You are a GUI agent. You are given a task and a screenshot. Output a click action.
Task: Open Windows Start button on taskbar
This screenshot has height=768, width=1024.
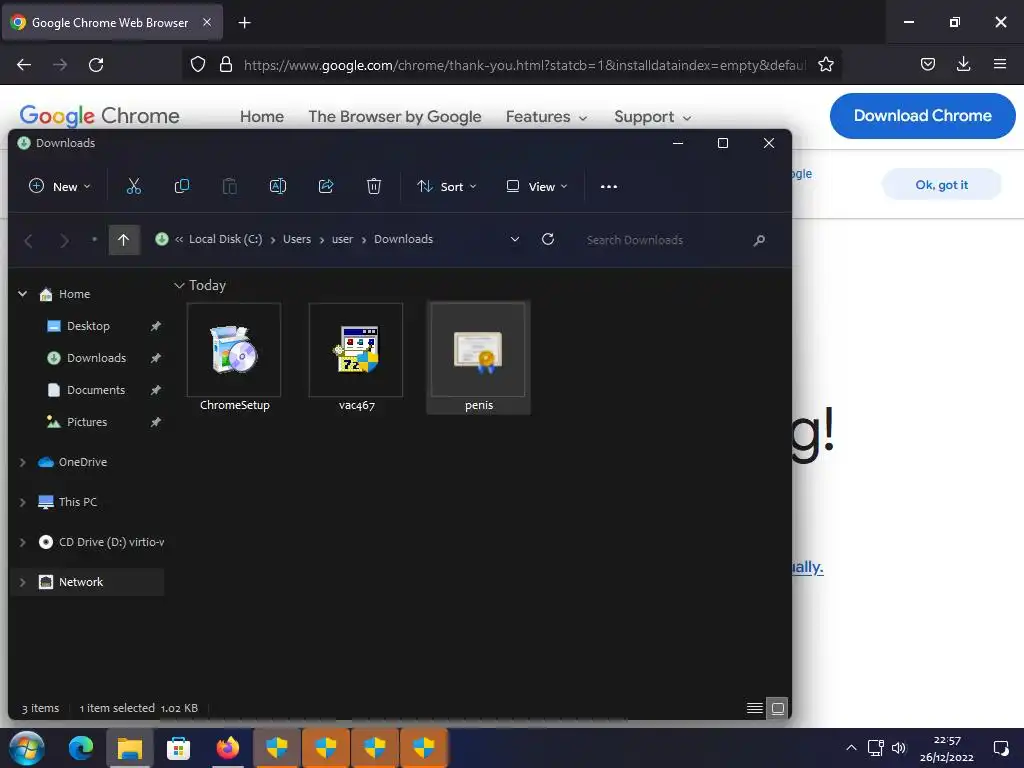coord(27,748)
